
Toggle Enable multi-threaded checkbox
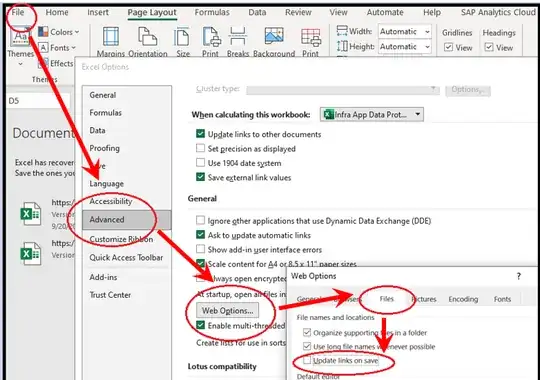[200, 325]
